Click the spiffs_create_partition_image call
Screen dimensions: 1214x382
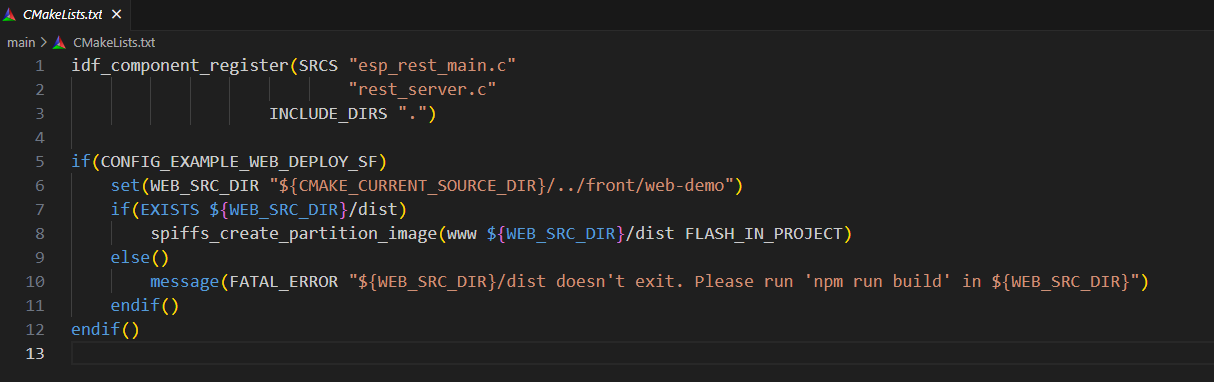294,234
